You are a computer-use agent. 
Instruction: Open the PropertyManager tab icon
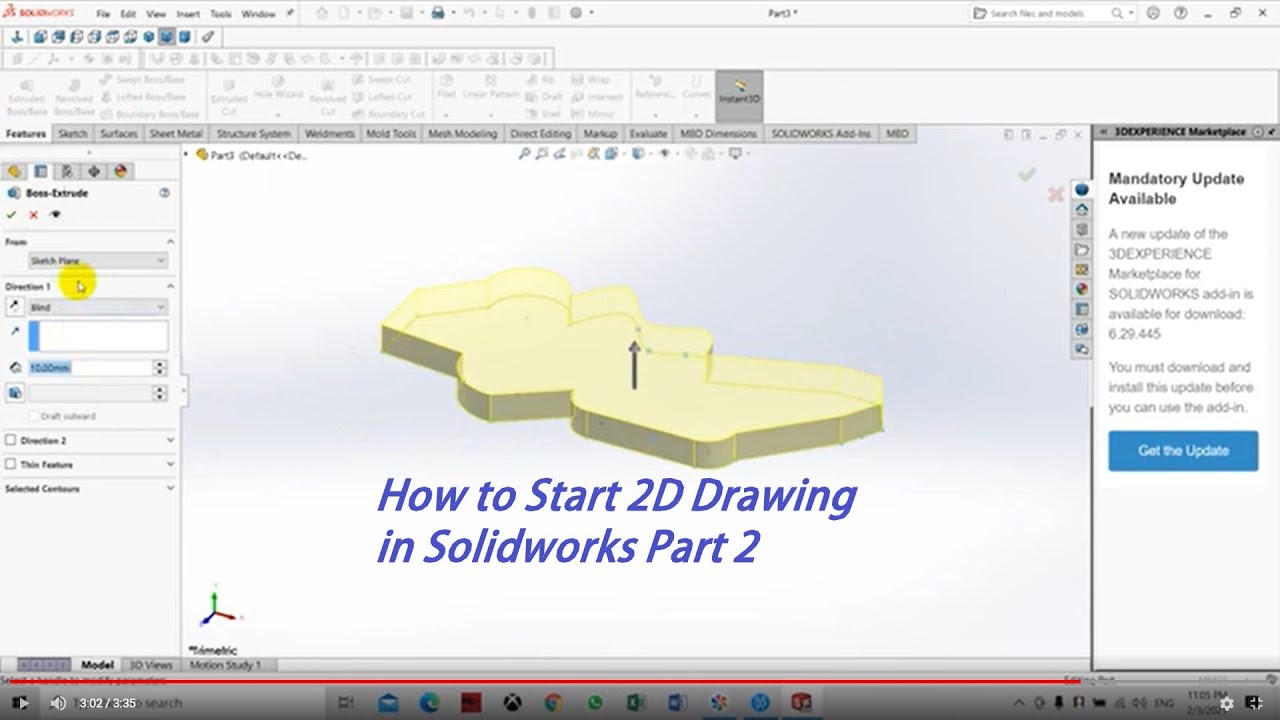41,171
